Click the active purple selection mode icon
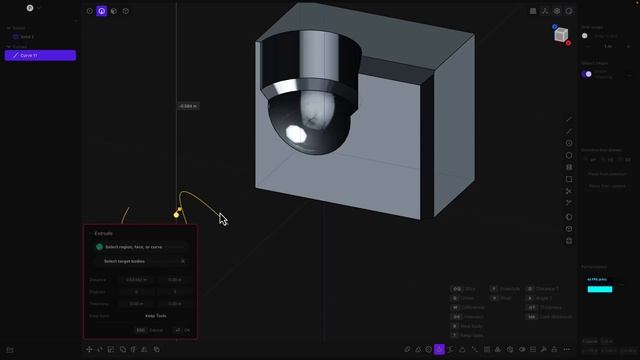Viewport: 640px width, 360px height. [x=102, y=11]
